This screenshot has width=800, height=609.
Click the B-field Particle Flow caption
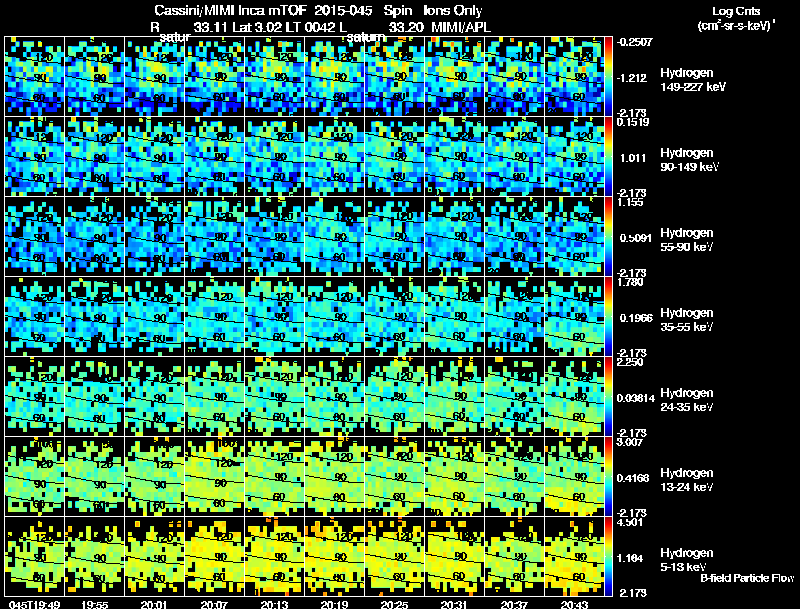pyautogui.click(x=747, y=578)
